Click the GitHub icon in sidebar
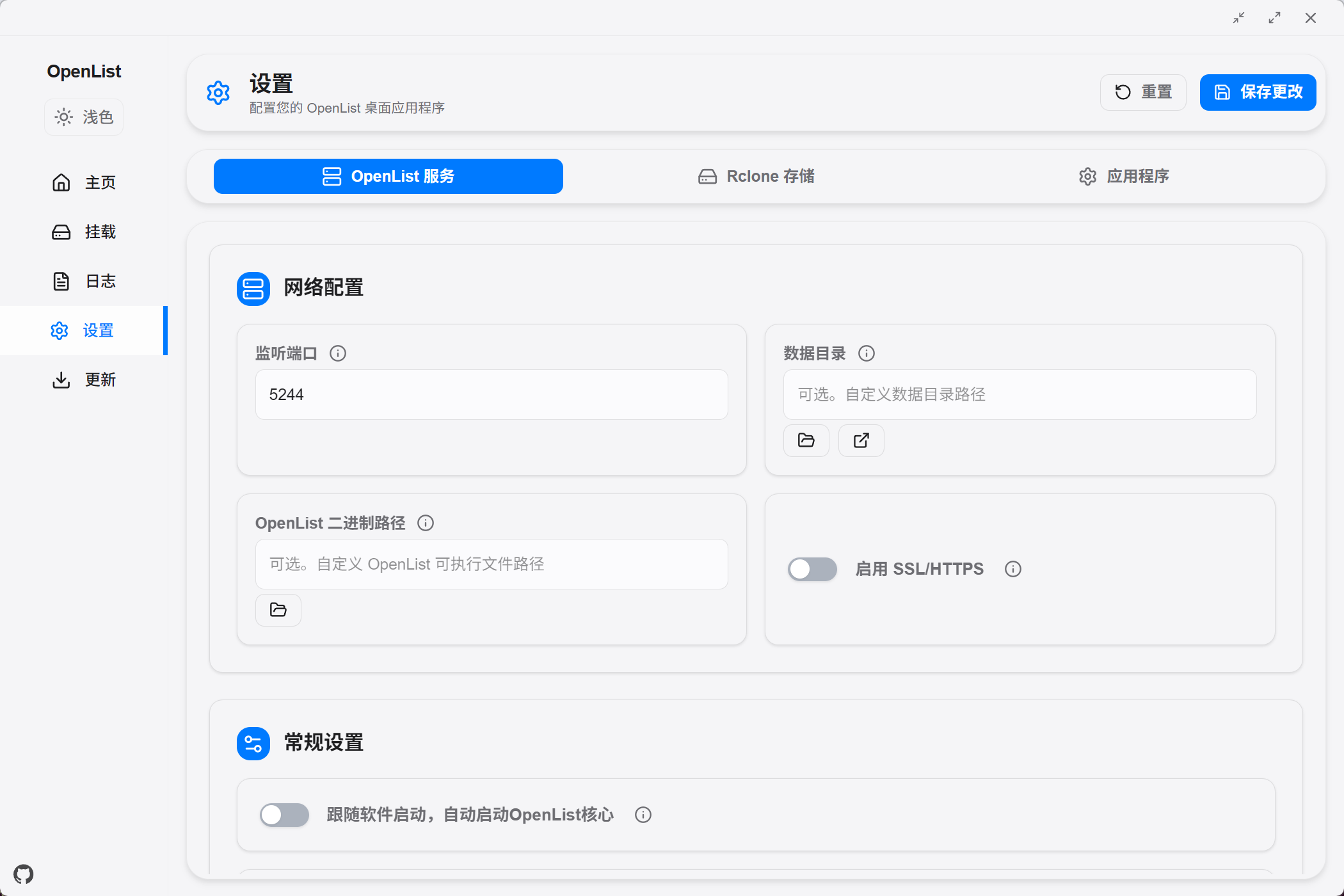Viewport: 1344px width, 896px height. point(24,874)
